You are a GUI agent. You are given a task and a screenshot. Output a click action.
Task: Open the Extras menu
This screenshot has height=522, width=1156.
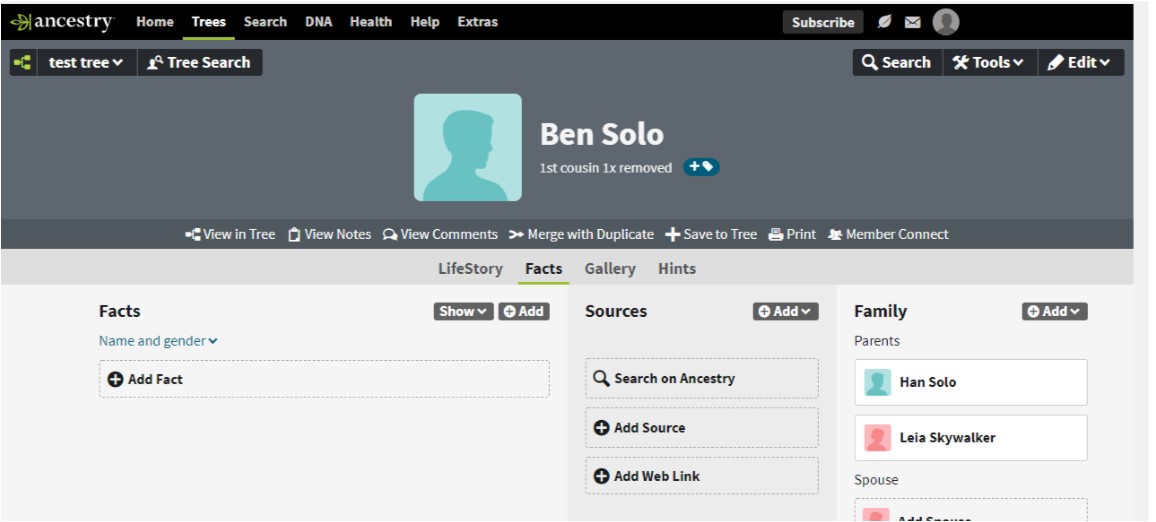tap(478, 22)
